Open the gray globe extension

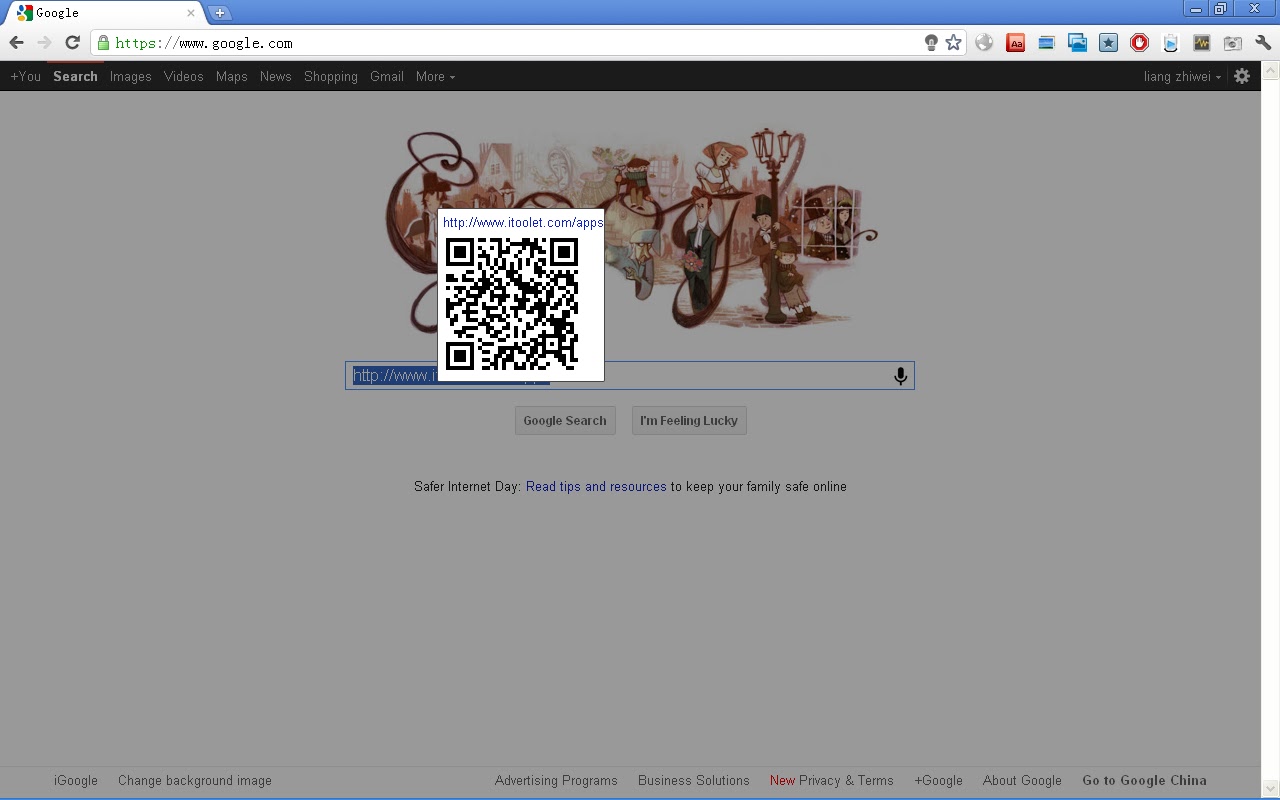(x=984, y=43)
